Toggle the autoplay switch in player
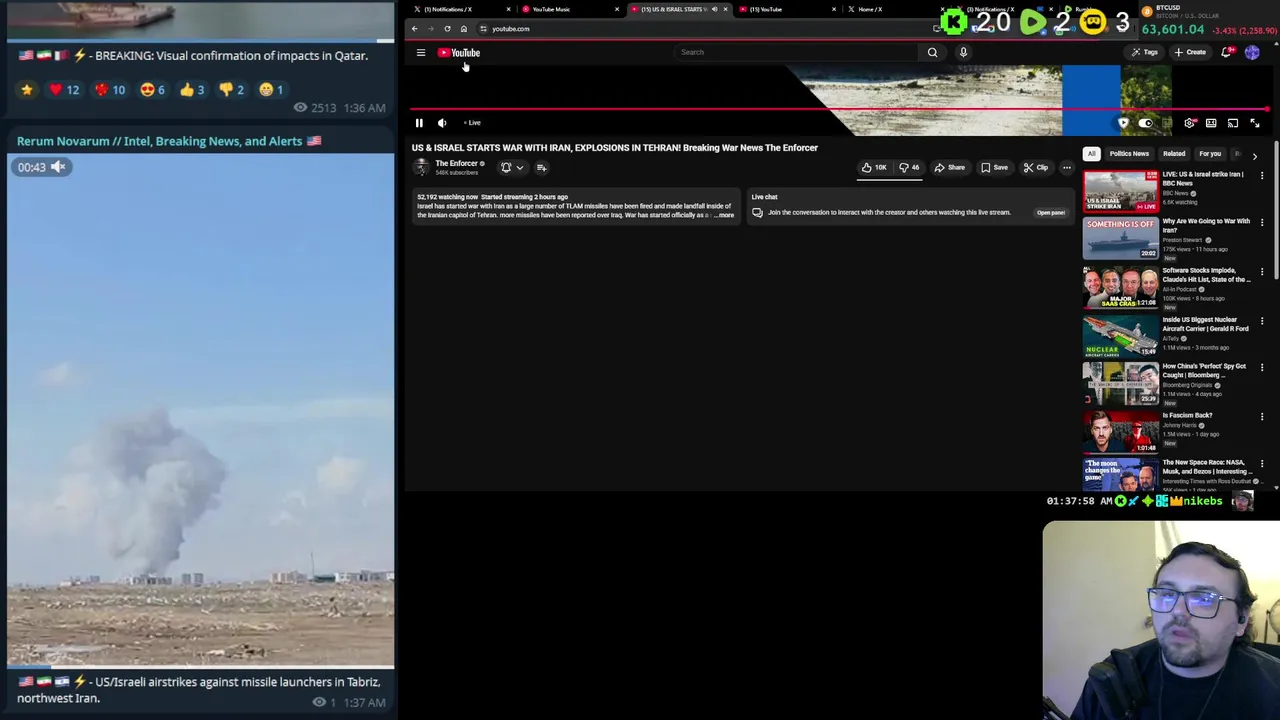 (x=1146, y=123)
